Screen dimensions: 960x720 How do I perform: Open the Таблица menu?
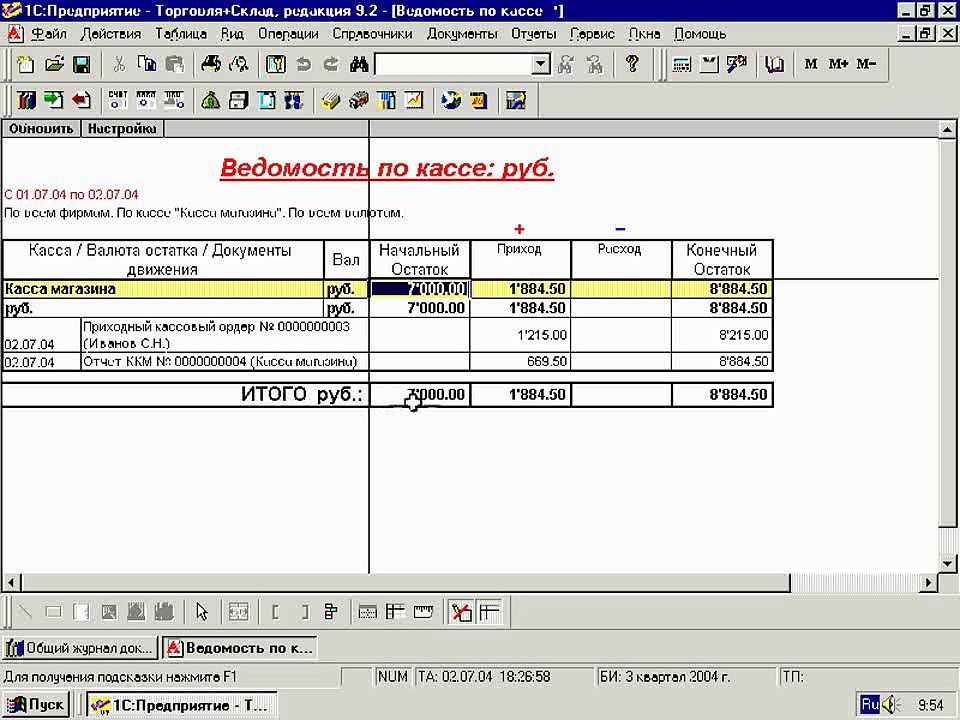(x=181, y=34)
